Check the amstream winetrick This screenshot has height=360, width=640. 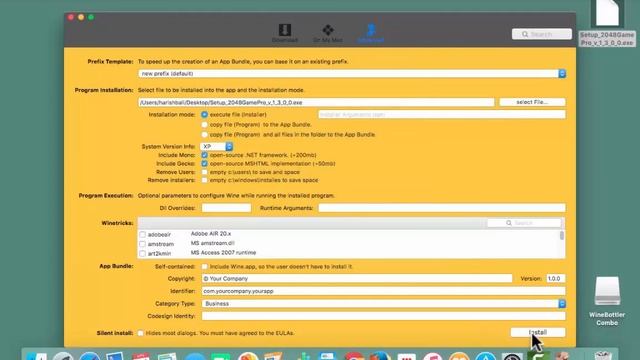point(142,244)
